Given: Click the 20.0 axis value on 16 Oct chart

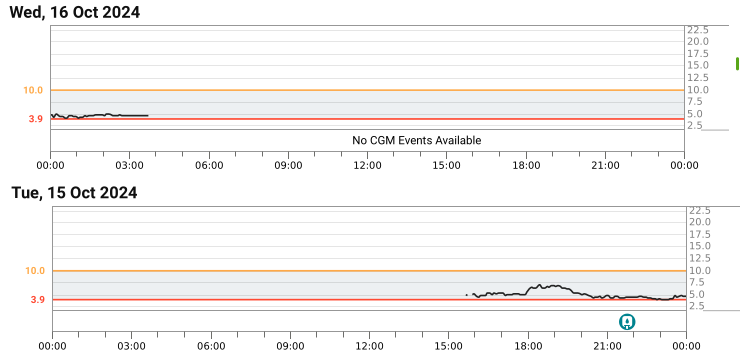Looking at the screenshot, I should 698,42.
